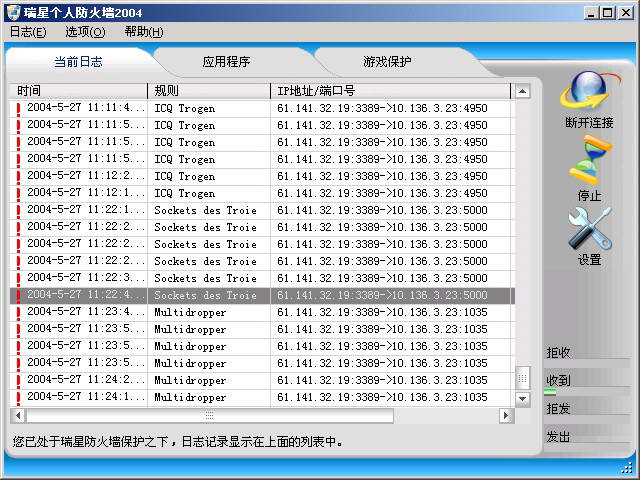Screen dimensions: 640x480
Task: Click the status message about 瑞星防火墙保护
Action: click(x=177, y=442)
